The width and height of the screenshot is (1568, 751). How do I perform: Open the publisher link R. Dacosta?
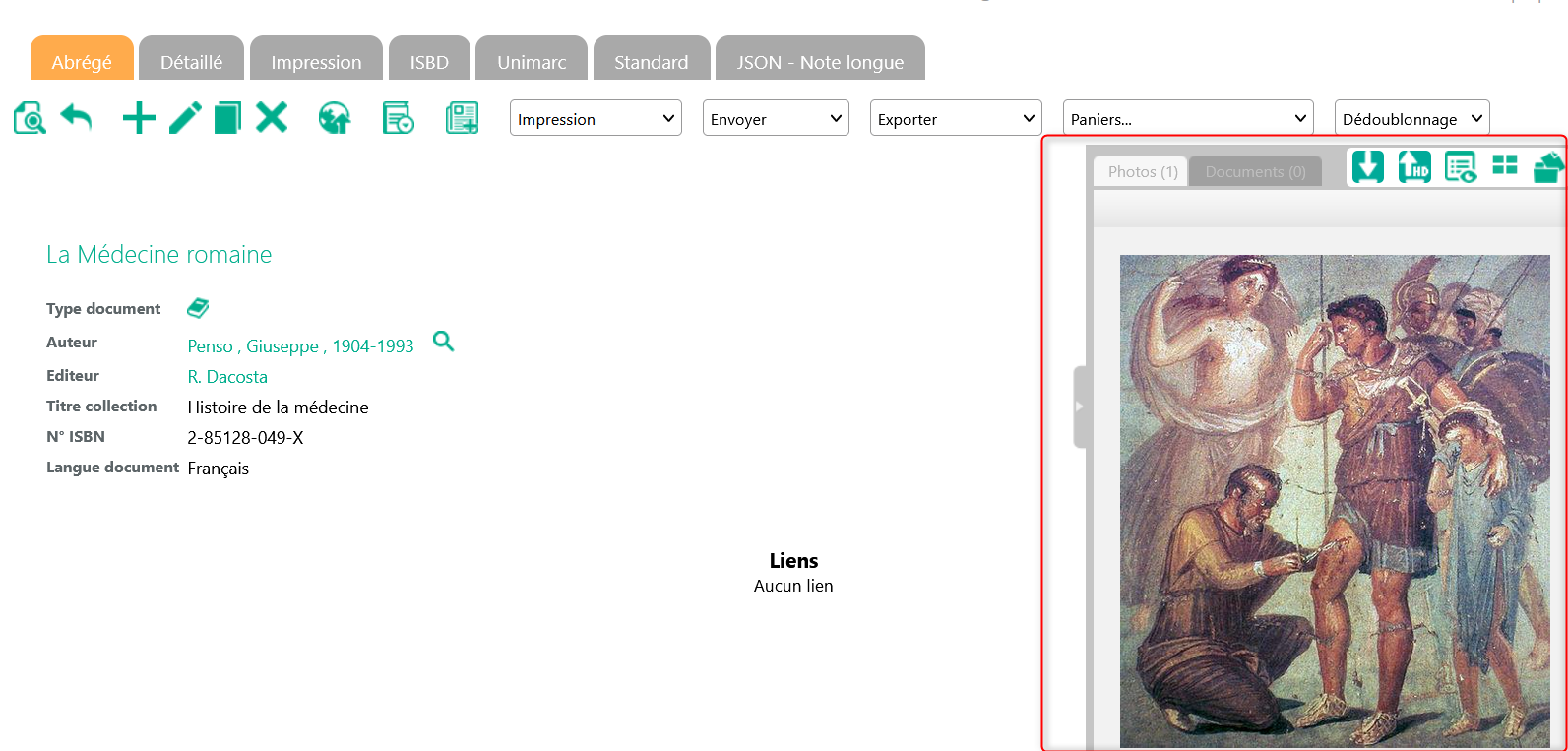click(227, 377)
